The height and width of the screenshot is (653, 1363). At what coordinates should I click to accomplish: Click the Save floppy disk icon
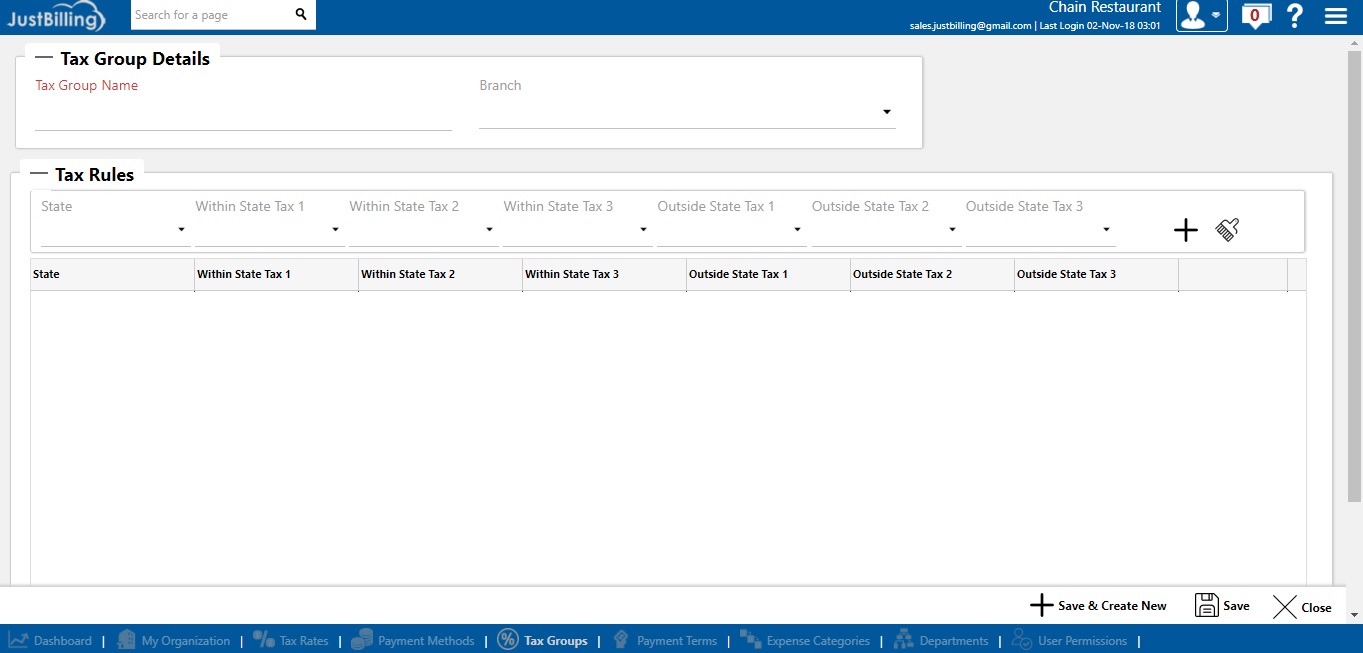pos(1207,606)
